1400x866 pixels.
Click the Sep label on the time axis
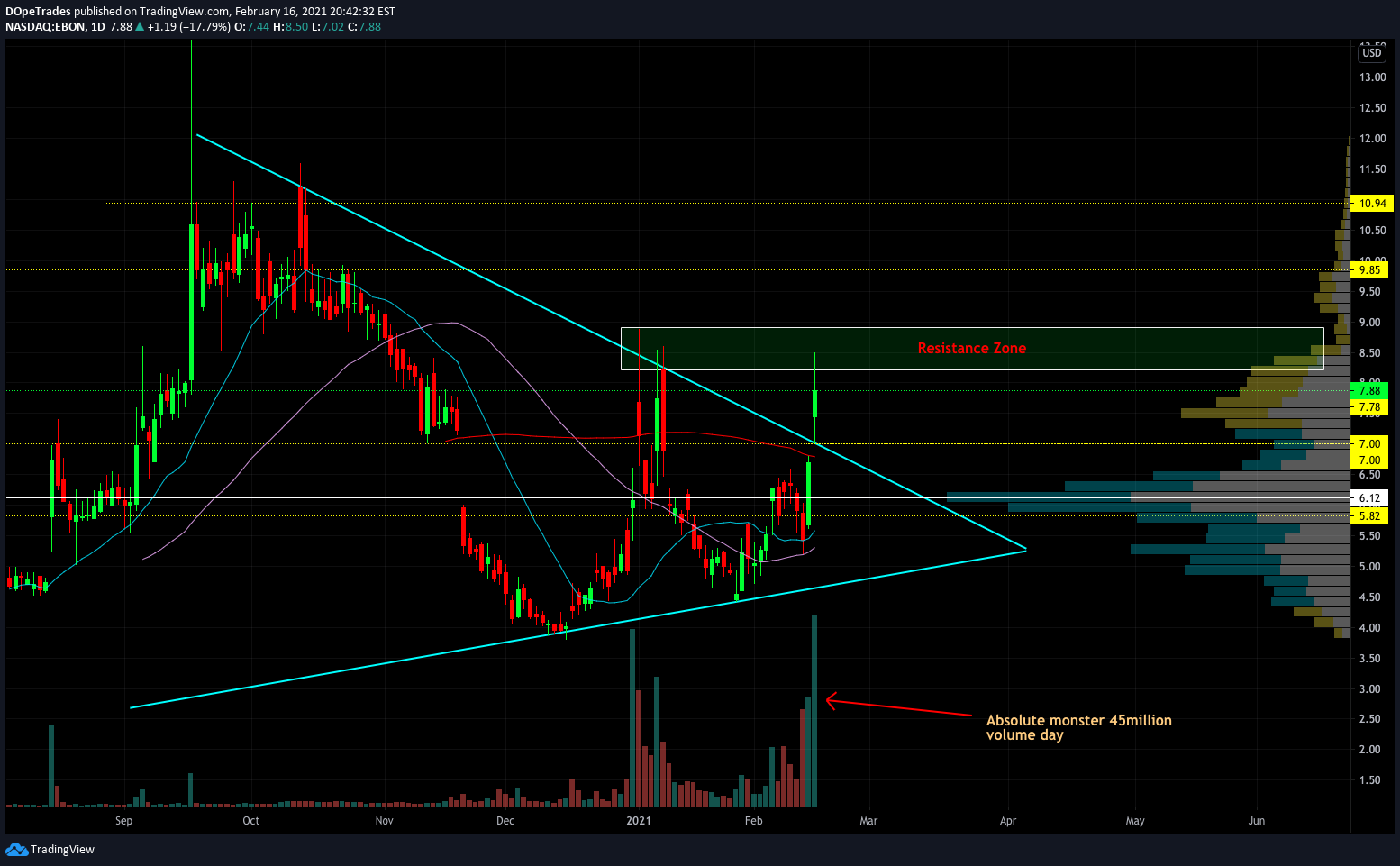124,821
